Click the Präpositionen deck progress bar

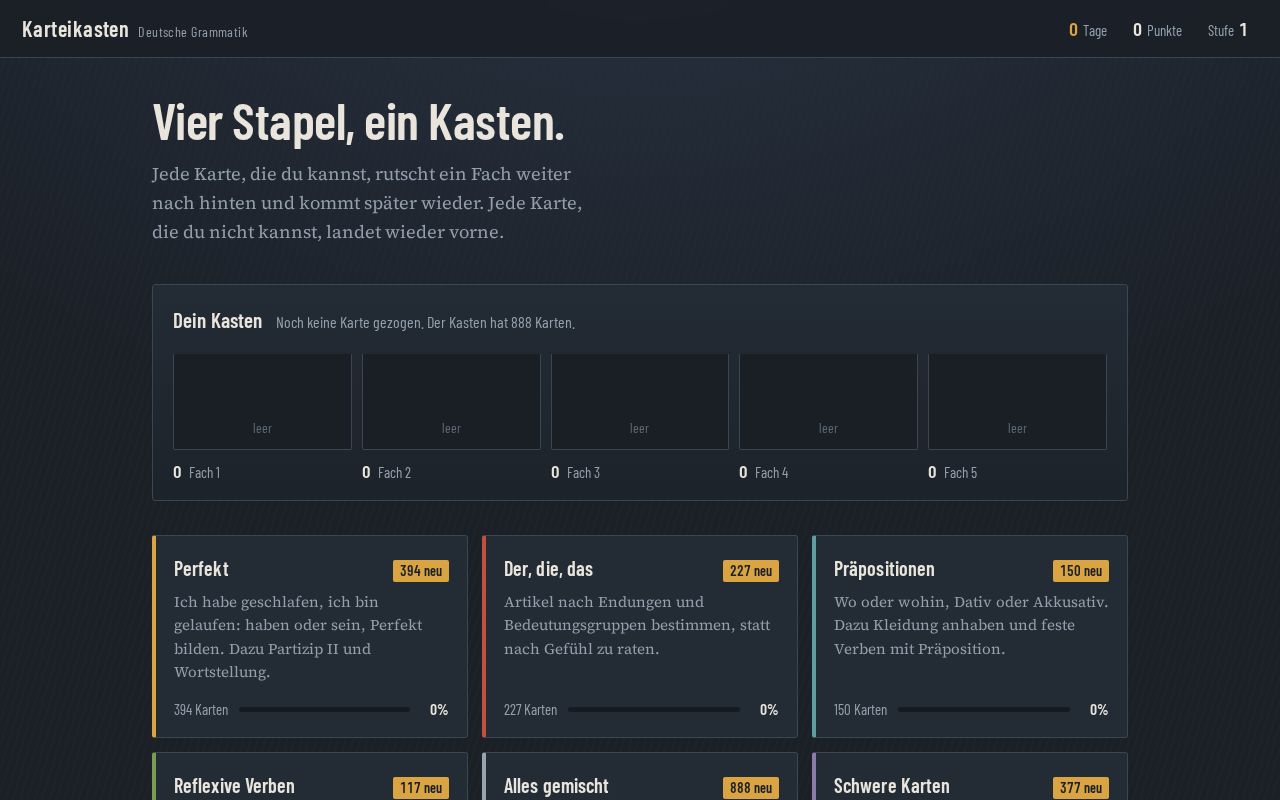pos(984,710)
